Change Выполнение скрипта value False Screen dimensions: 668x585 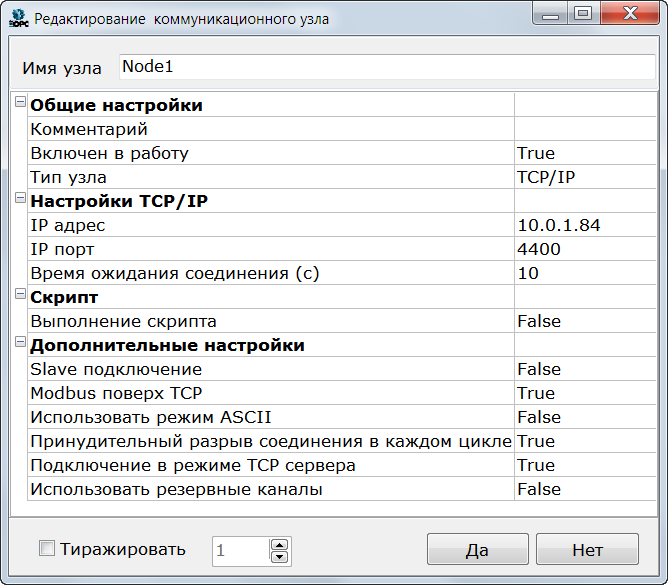pyautogui.click(x=585, y=321)
